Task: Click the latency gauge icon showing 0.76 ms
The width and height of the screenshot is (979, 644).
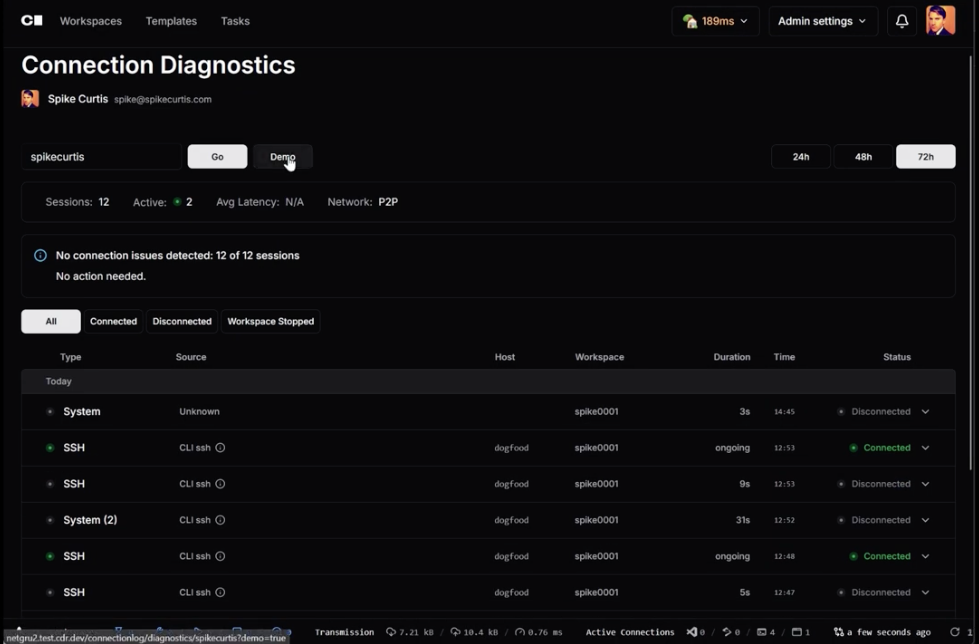Action: [519, 632]
